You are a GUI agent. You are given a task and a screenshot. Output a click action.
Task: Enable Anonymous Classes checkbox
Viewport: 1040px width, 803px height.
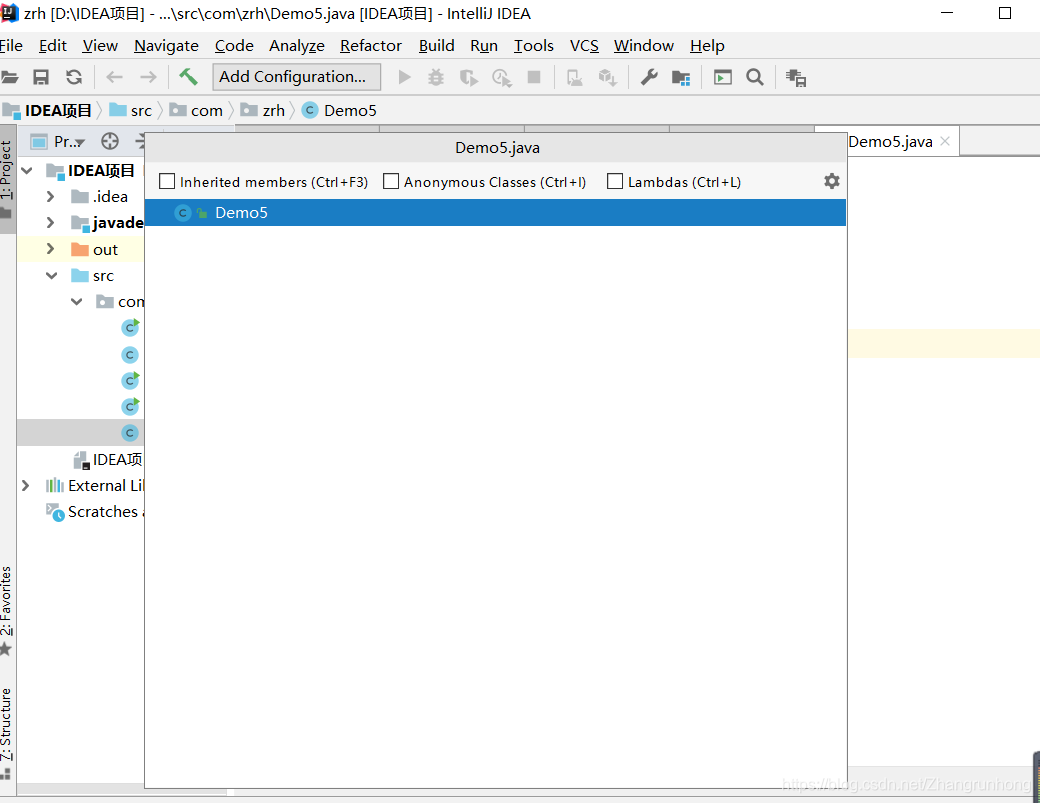click(391, 181)
